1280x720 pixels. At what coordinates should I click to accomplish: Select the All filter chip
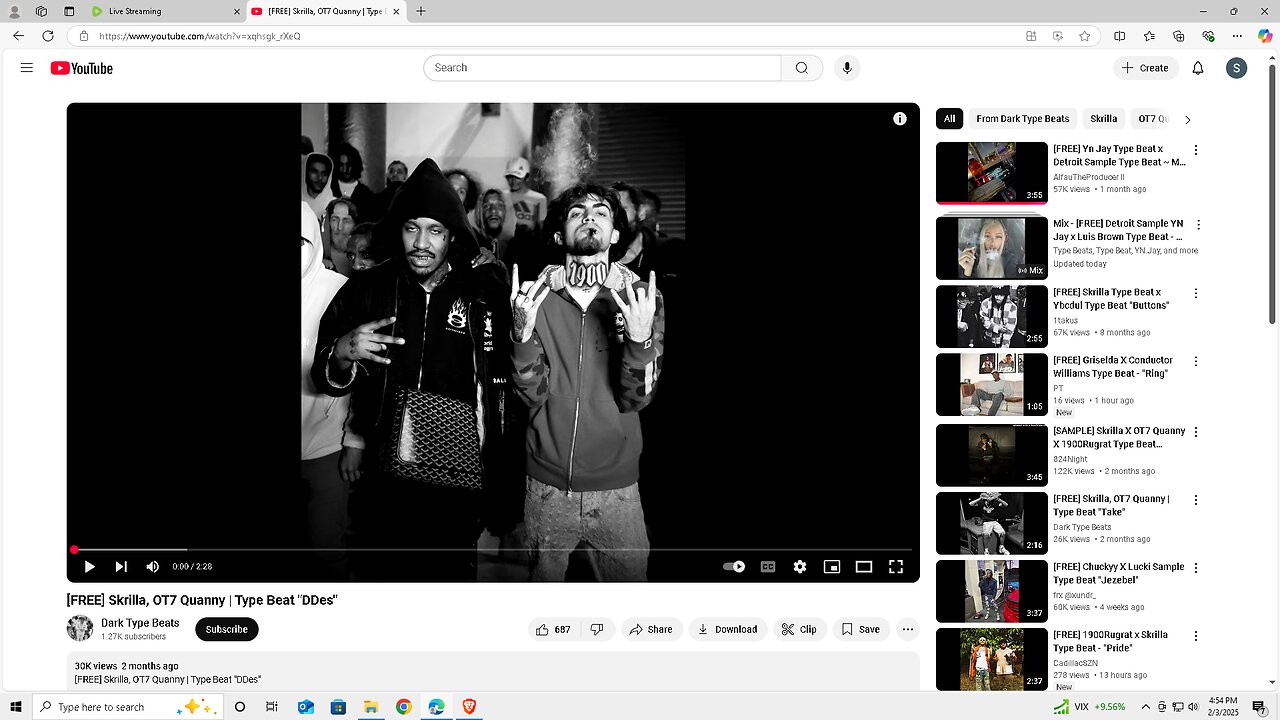pos(949,119)
